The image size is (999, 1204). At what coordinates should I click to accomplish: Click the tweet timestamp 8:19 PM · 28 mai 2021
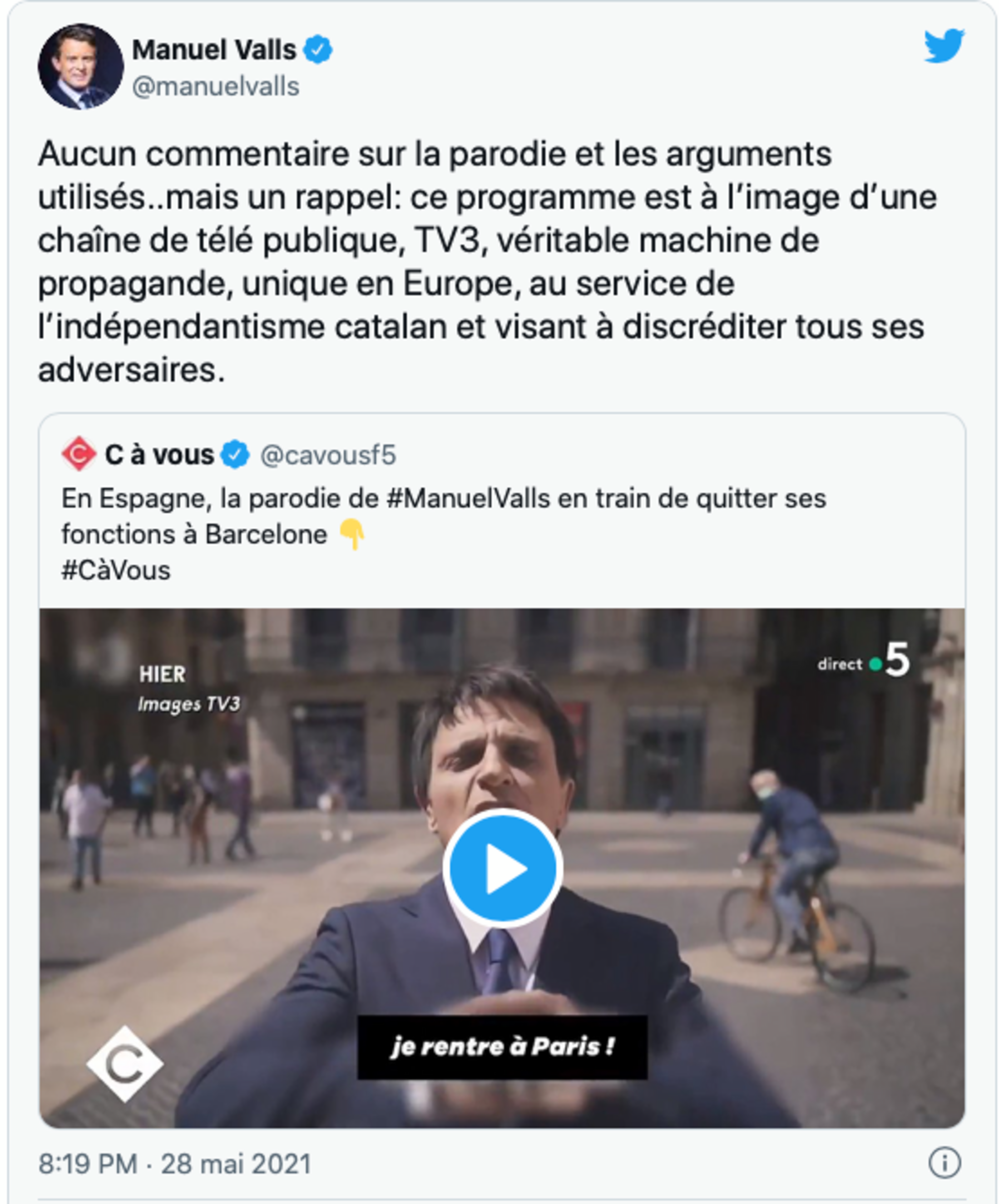175,1164
